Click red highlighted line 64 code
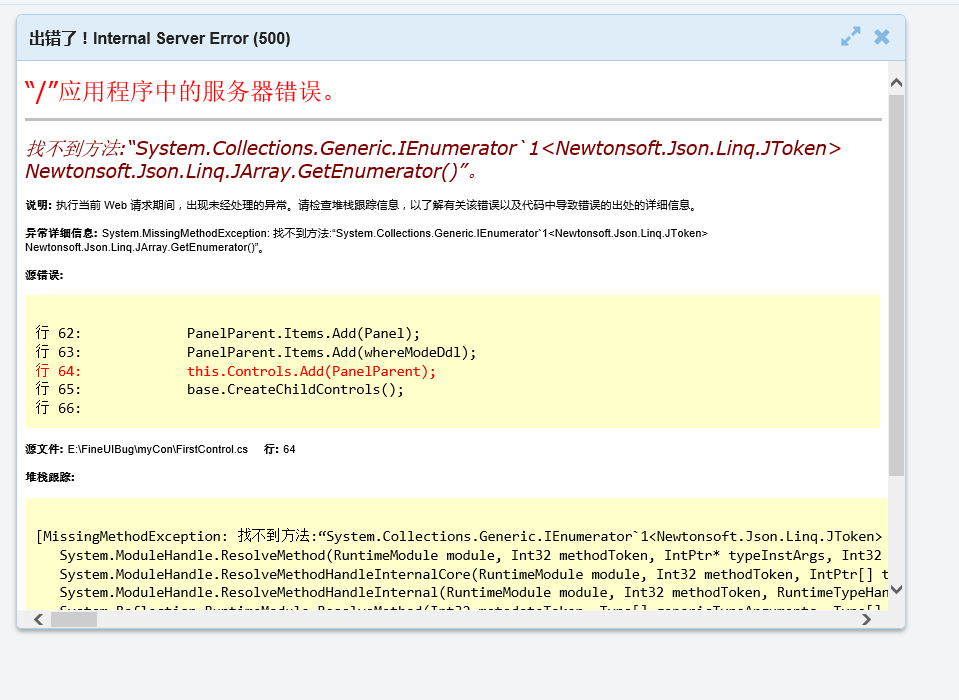This screenshot has width=959, height=700. point(311,371)
